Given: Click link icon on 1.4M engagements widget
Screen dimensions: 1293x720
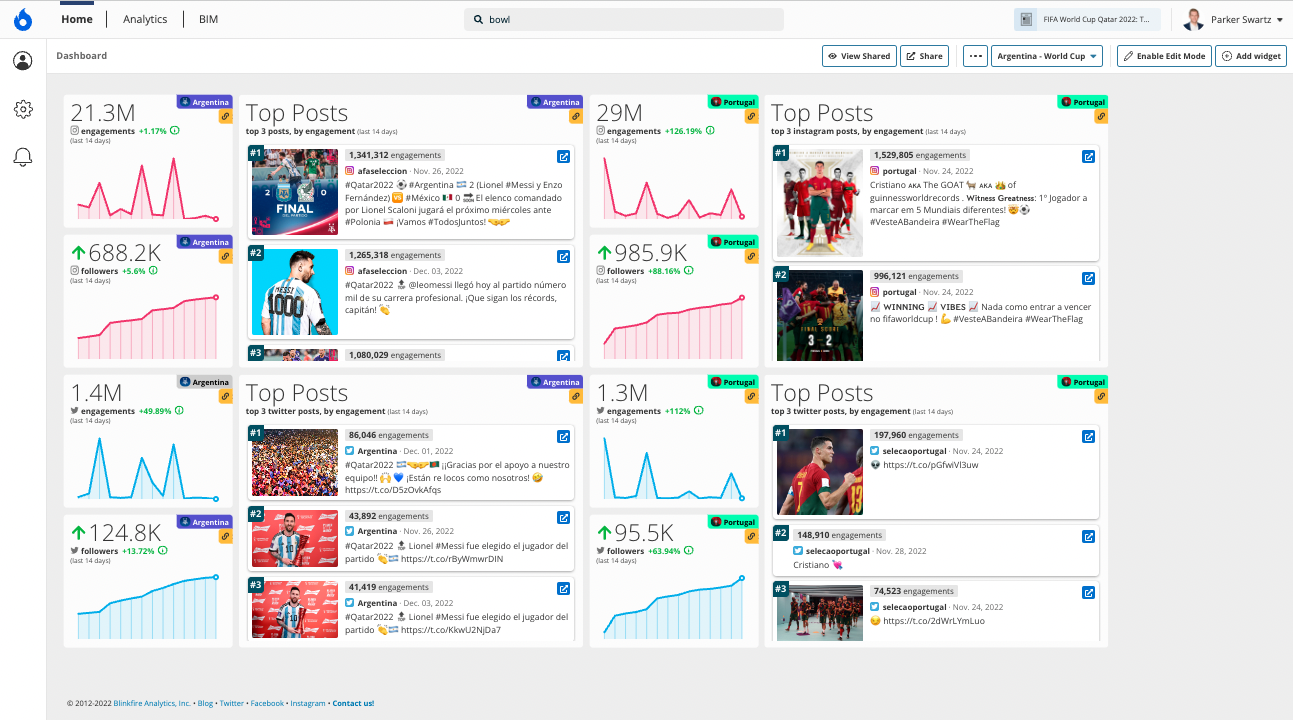Looking at the screenshot, I should 226,396.
